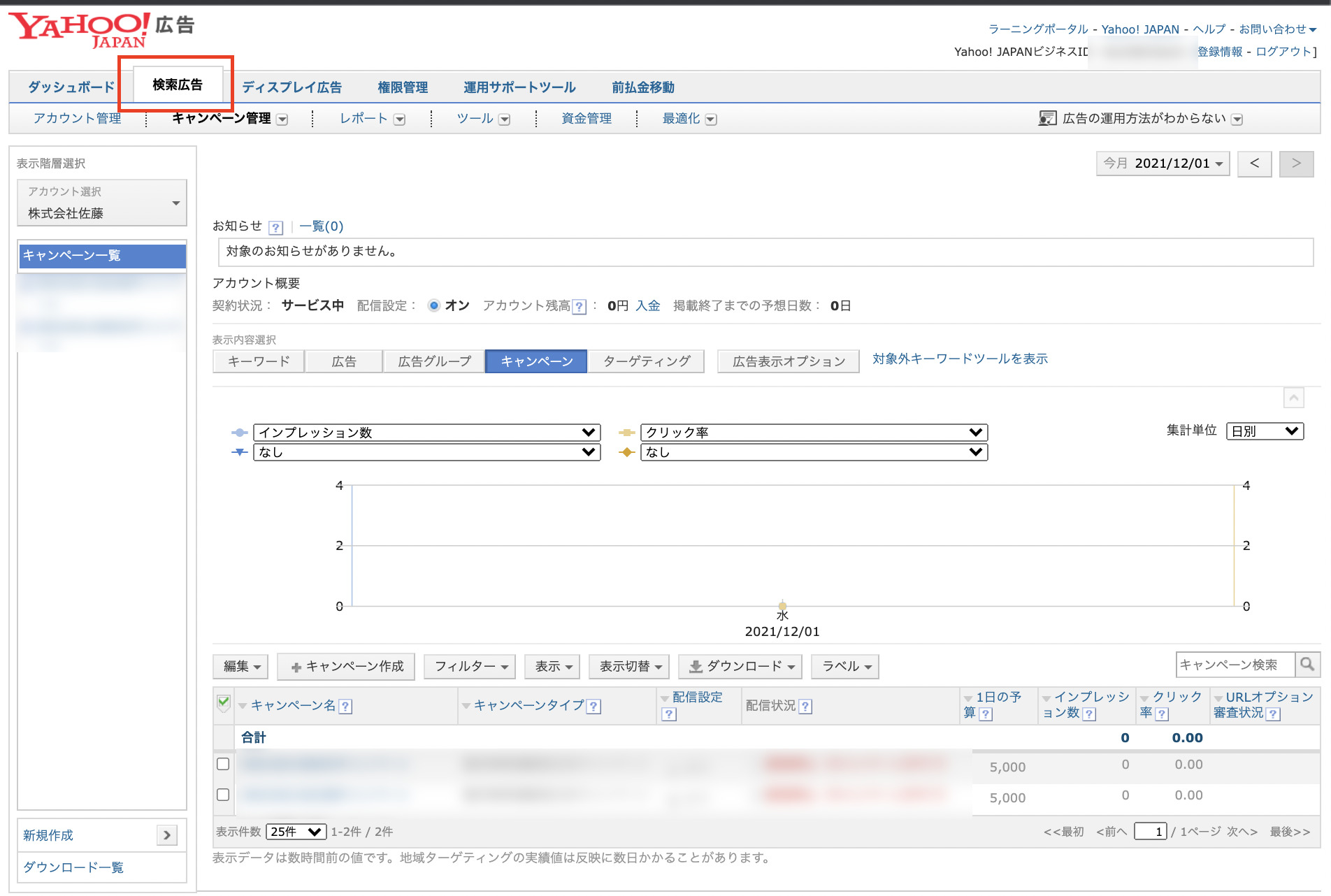
Task: Check the second campaign row checkbox
Action: pos(223,795)
